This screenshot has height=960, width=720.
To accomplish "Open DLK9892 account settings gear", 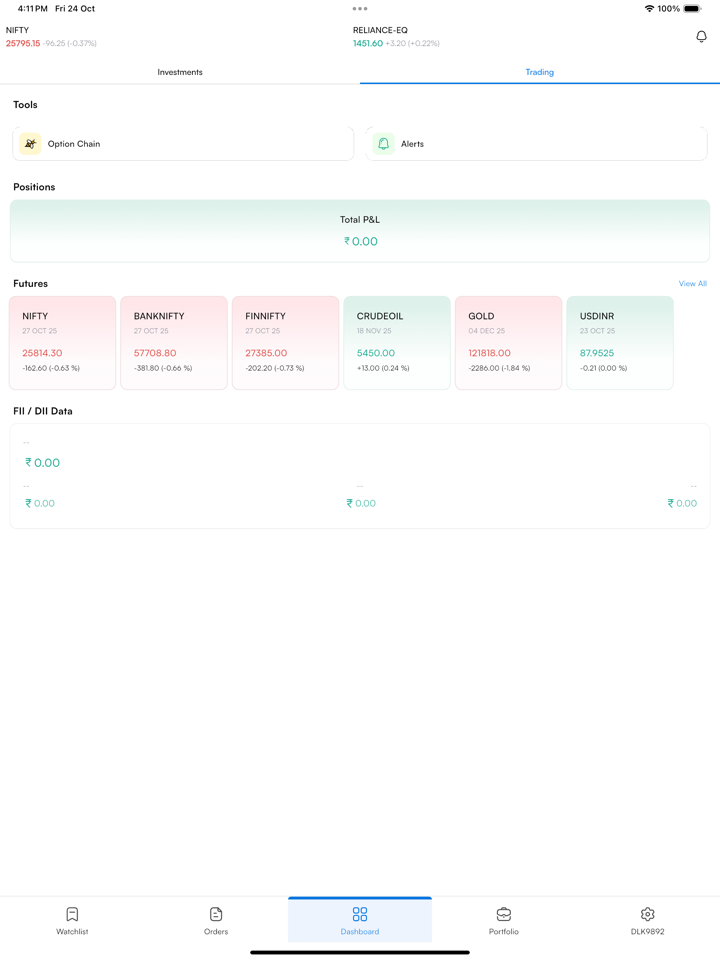I will point(647,914).
